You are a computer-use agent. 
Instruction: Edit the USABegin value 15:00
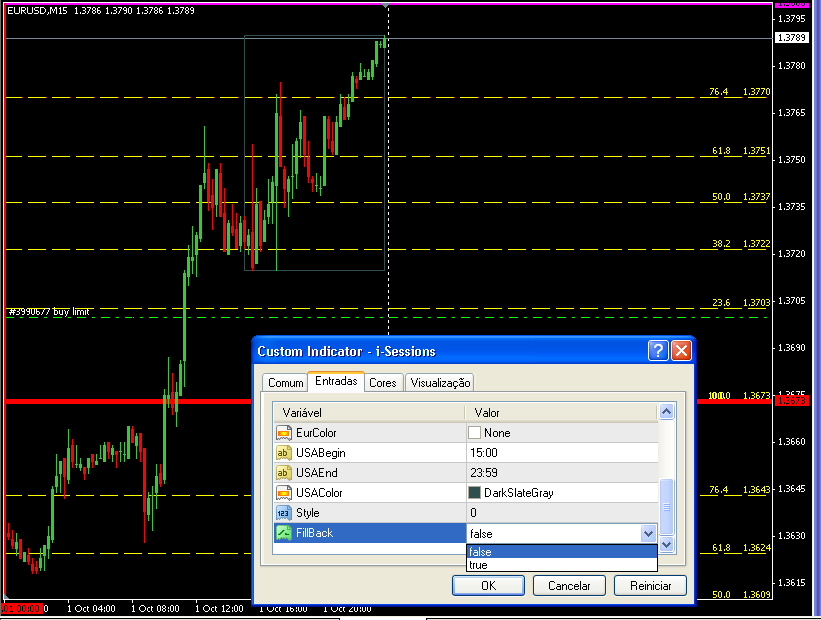562,453
